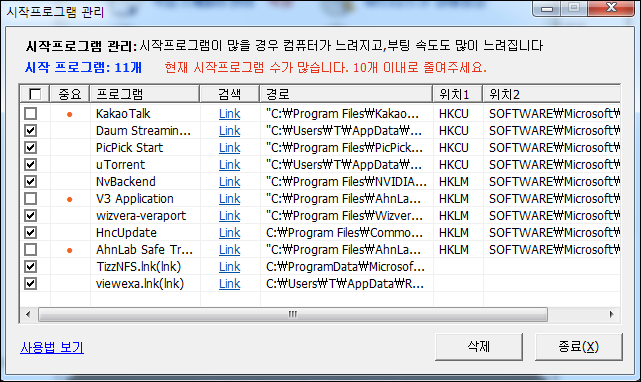Sort by the 프로그램 column header

pyautogui.click(x=145, y=94)
